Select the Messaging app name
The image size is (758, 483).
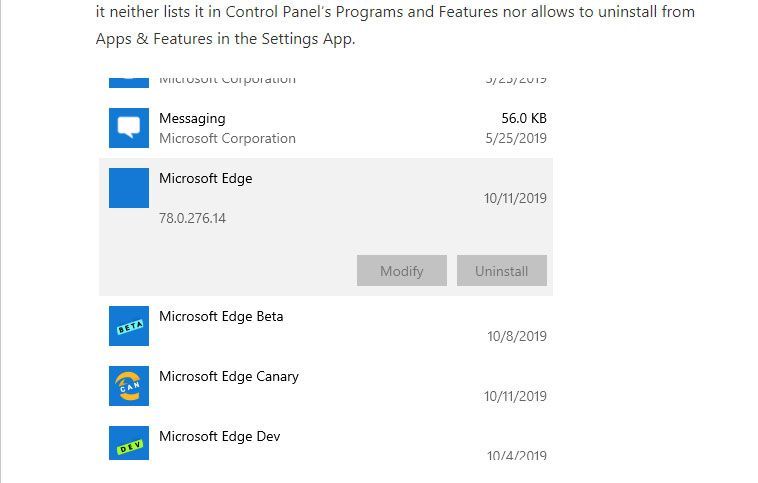coord(192,118)
